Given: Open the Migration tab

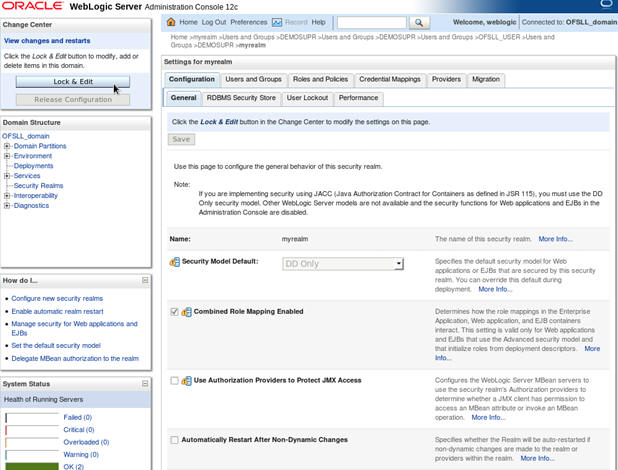Looking at the screenshot, I should pyautogui.click(x=486, y=79).
